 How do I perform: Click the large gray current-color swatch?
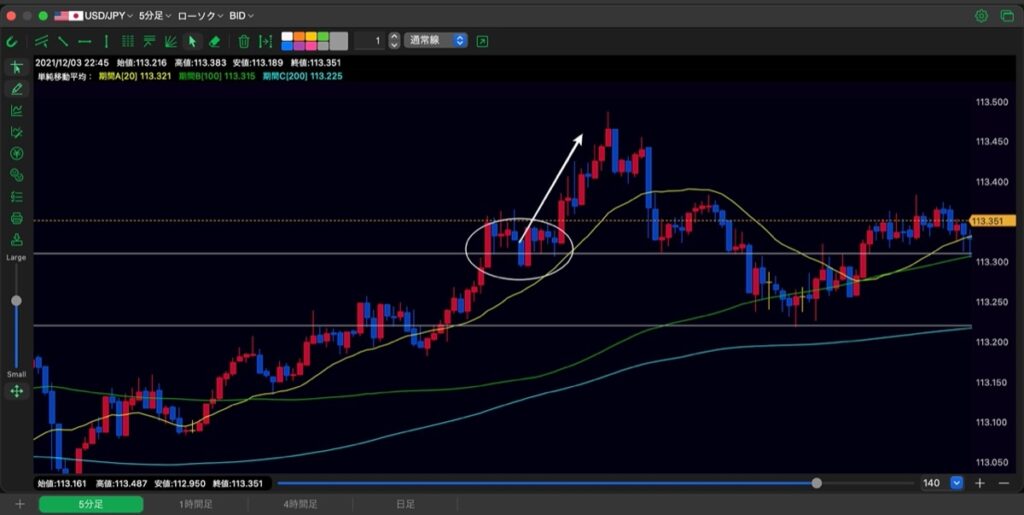339,41
